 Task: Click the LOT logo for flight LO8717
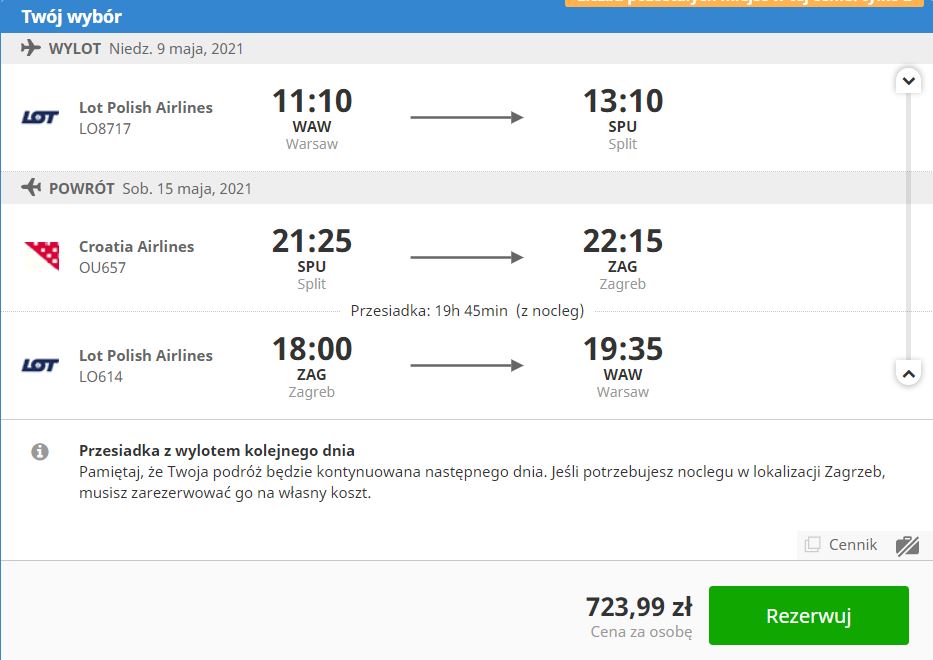coord(40,117)
